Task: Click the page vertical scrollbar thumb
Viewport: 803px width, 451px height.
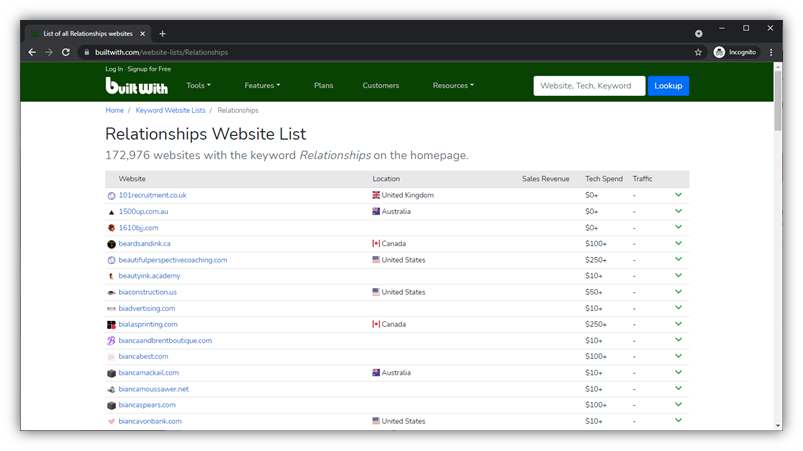Action: click(x=778, y=101)
